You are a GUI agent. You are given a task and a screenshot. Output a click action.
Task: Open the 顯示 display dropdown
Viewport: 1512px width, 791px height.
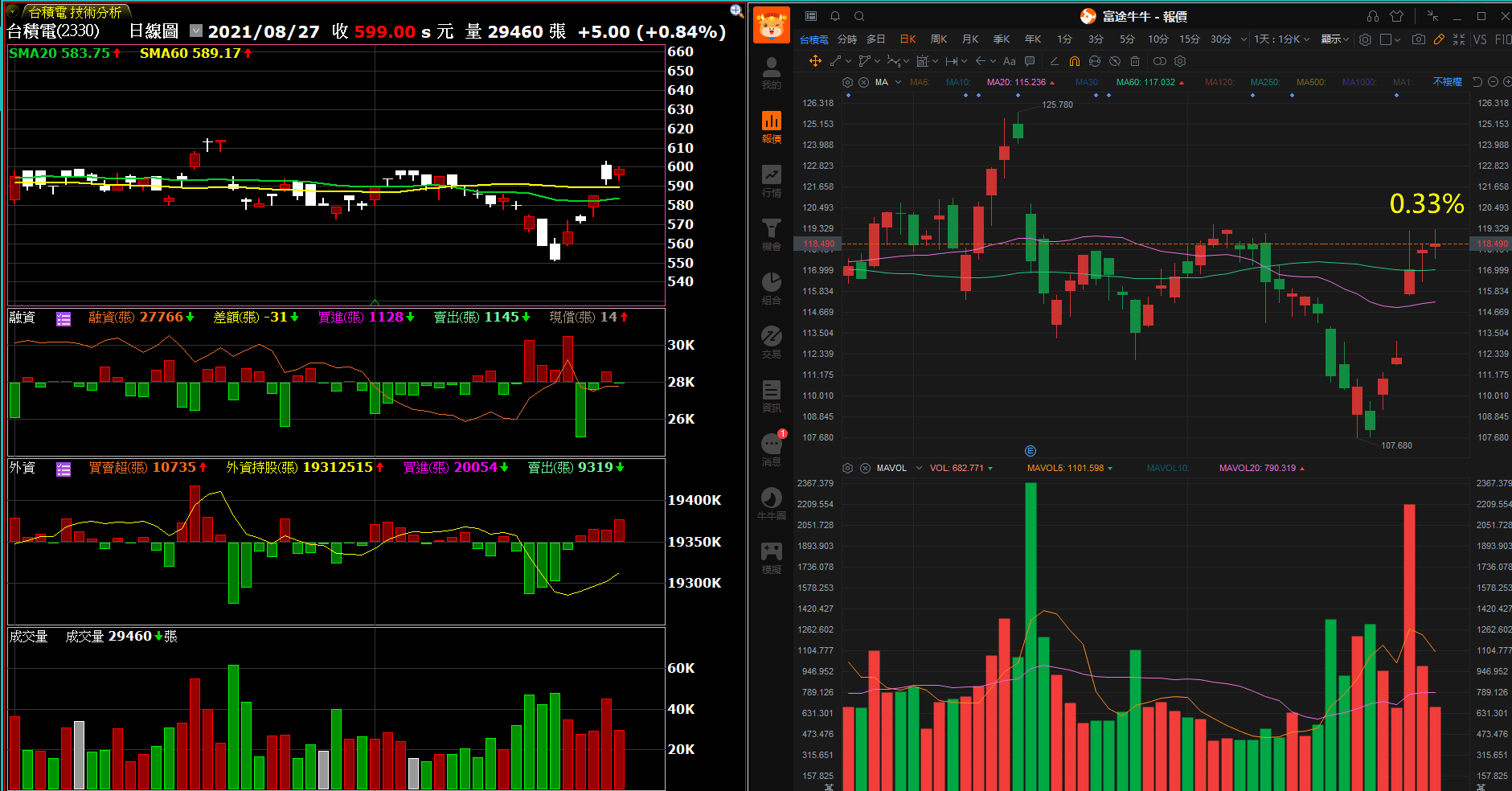click(x=1335, y=39)
